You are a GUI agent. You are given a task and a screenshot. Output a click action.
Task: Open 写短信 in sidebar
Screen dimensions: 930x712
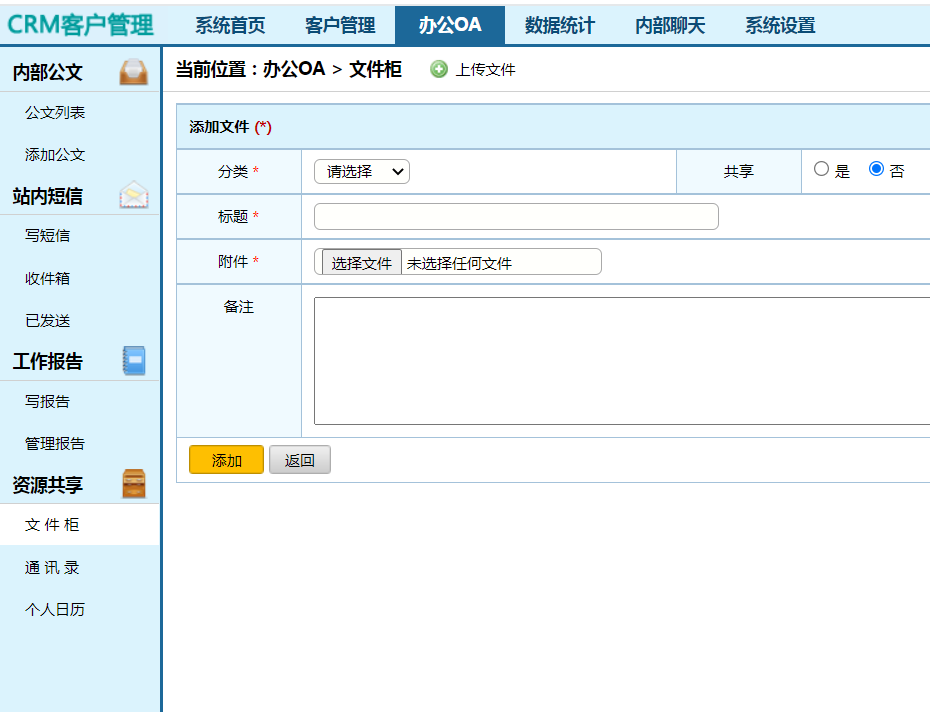pyautogui.click(x=47, y=236)
